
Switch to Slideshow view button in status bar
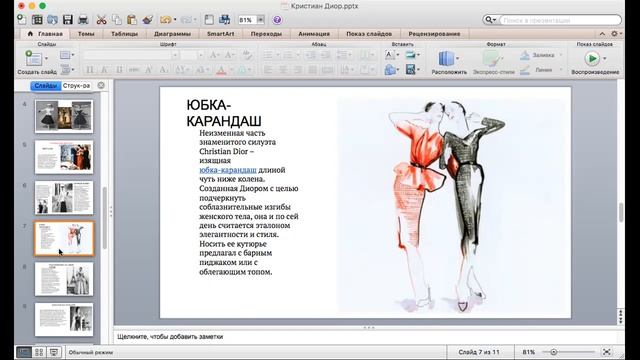[x=54, y=352]
